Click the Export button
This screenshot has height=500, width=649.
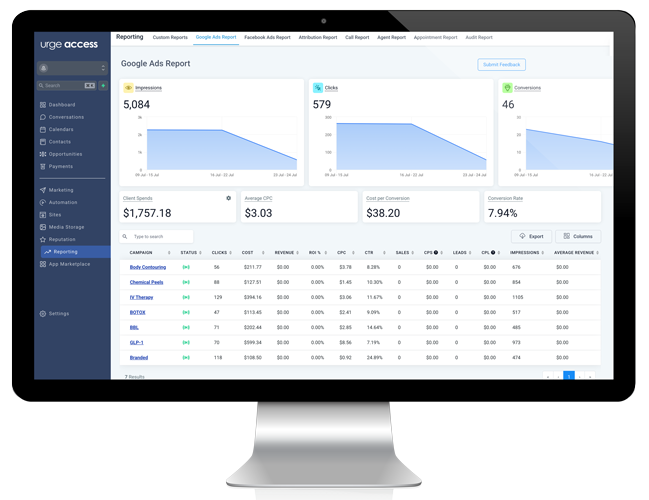tap(531, 237)
